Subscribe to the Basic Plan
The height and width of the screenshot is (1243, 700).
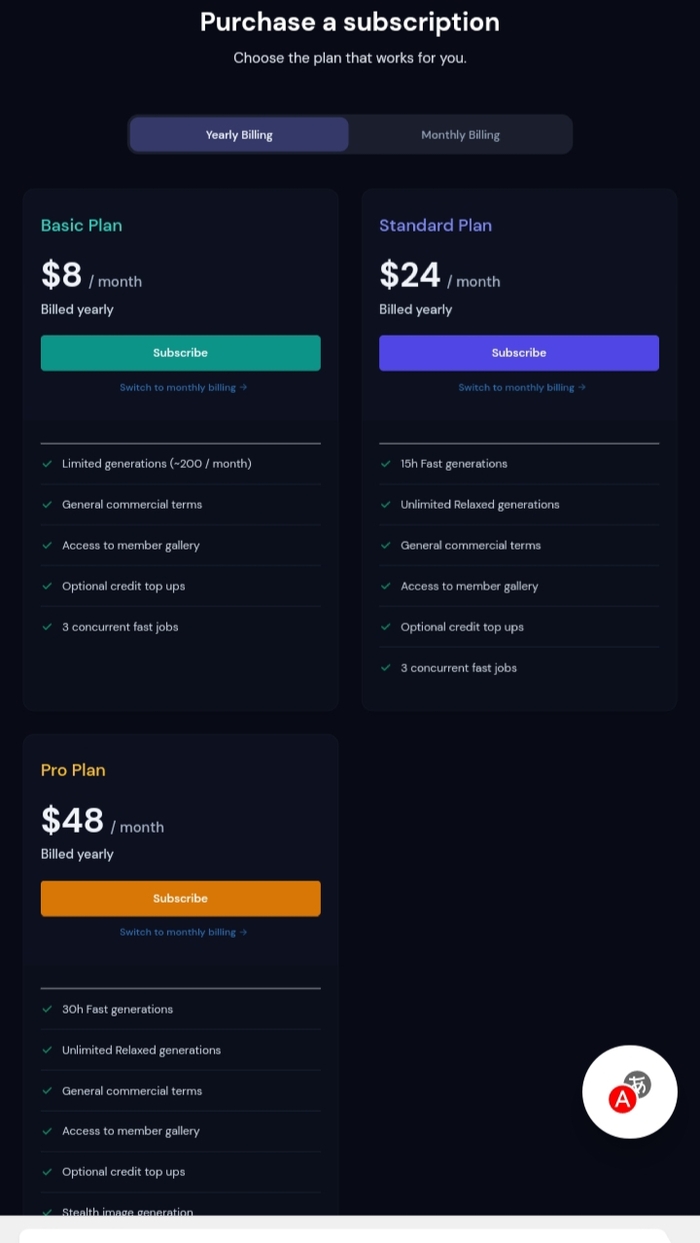pyautogui.click(x=180, y=353)
